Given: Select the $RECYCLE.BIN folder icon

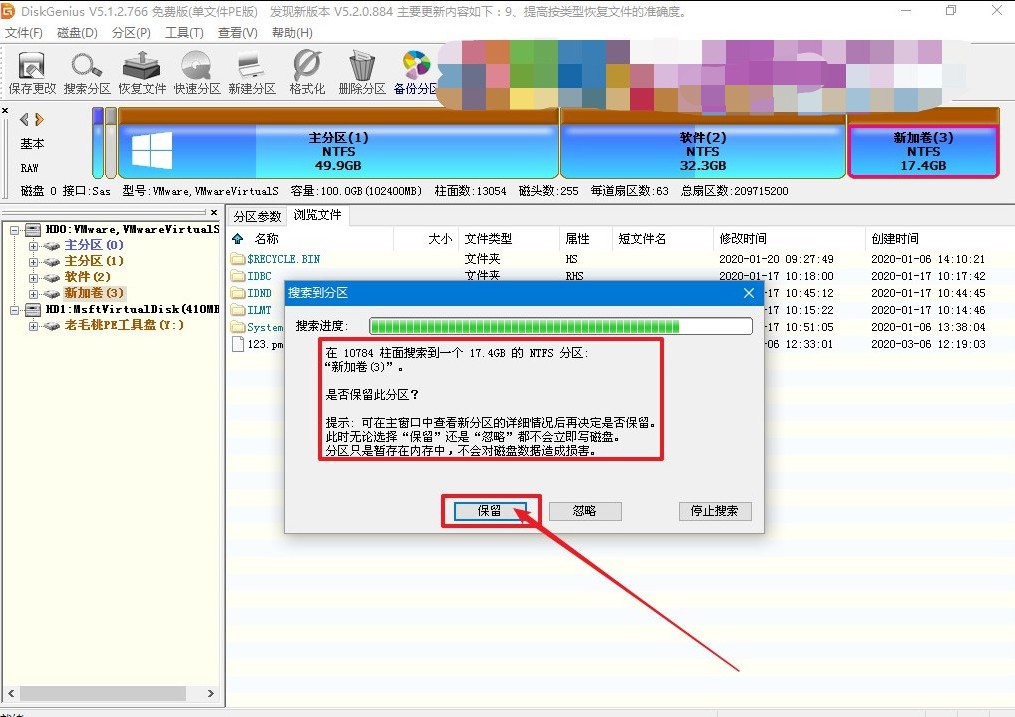Looking at the screenshot, I should [238, 259].
